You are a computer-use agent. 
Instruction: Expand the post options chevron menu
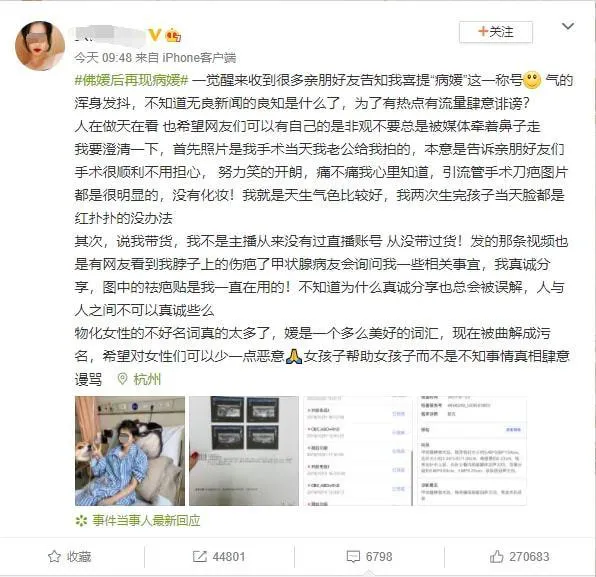pyautogui.click(x=568, y=26)
